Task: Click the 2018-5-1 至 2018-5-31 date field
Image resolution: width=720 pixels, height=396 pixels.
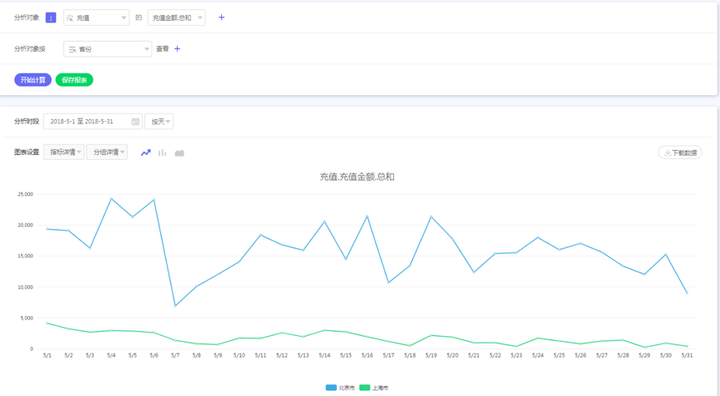Action: coord(93,121)
